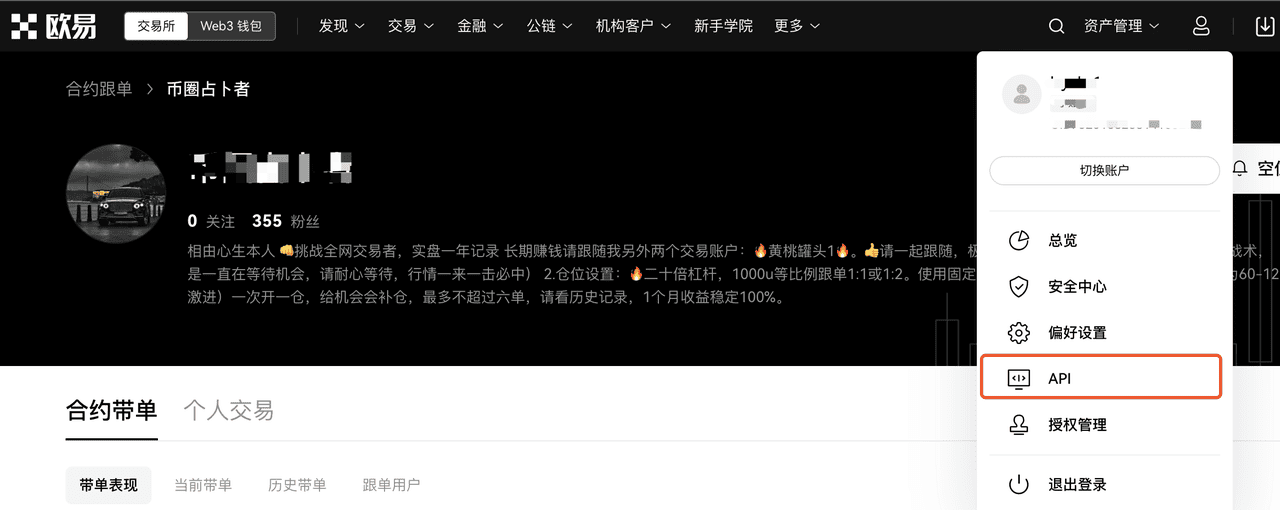The height and width of the screenshot is (510, 1280).
Task: Click the authorization management stamp icon
Action: tap(1018, 425)
